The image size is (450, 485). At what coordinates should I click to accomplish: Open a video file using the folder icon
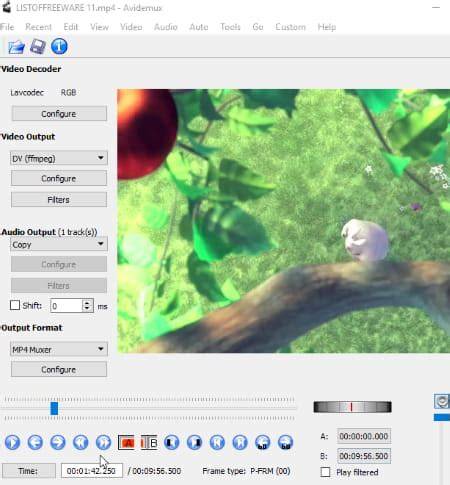(x=16, y=47)
